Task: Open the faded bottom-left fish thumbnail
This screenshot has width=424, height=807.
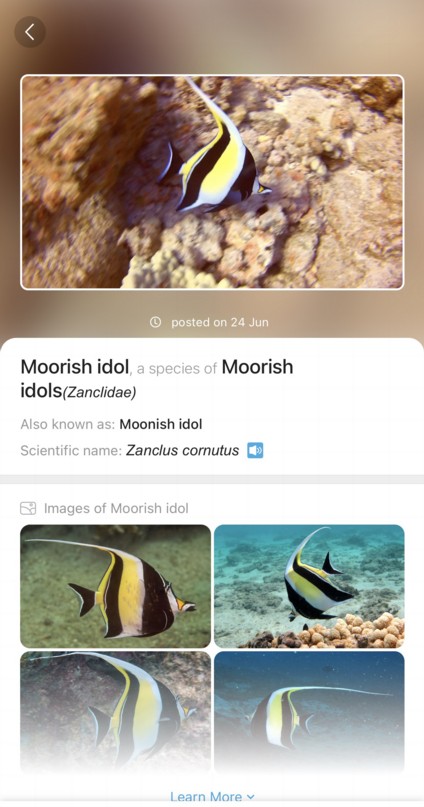Action: tap(116, 712)
